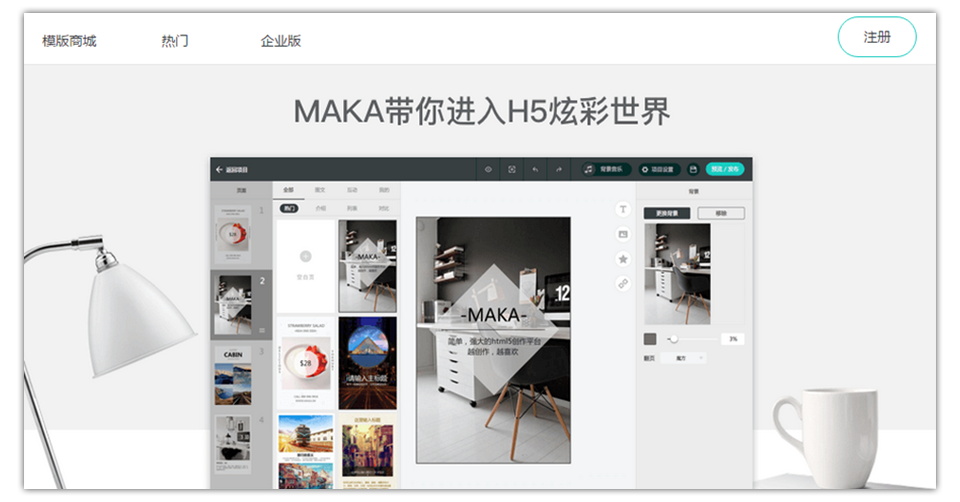The width and height of the screenshot is (960, 502).
Task: Click the fit-to-screen icon in editor toolbar
Action: pyautogui.click(x=512, y=170)
